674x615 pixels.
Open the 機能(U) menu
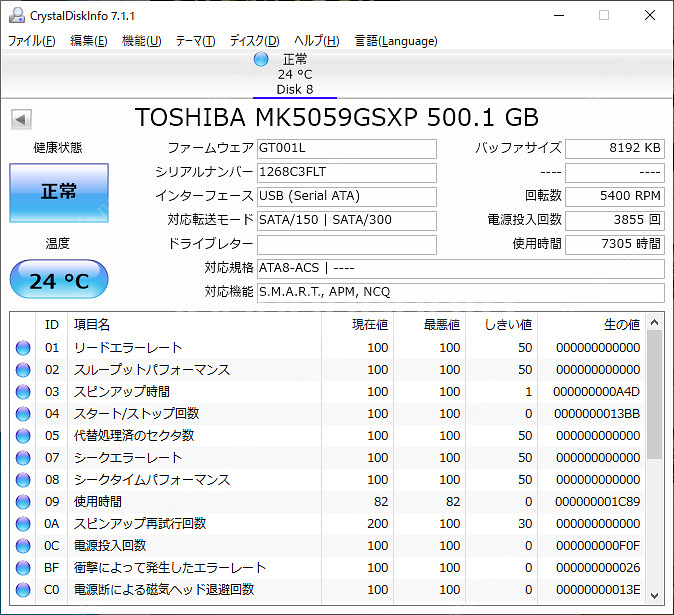point(141,41)
